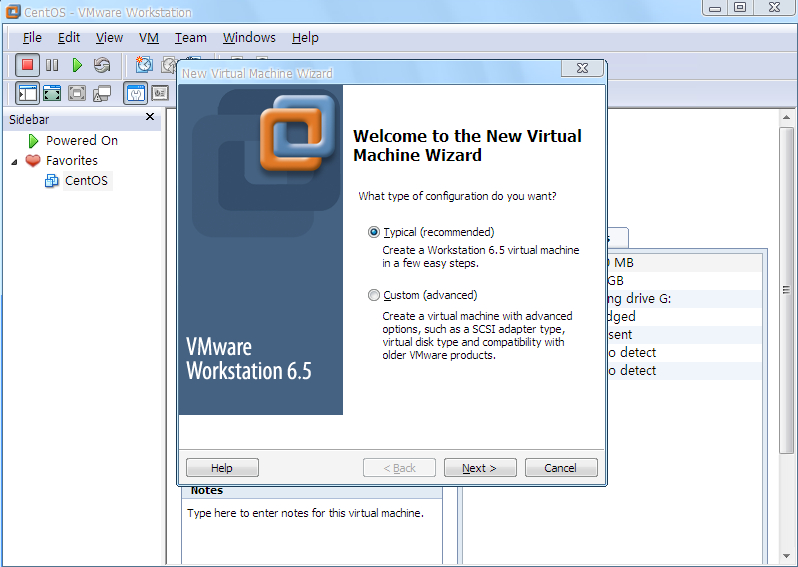
Task: Select the CentOS VM in sidebar
Action: (x=86, y=181)
